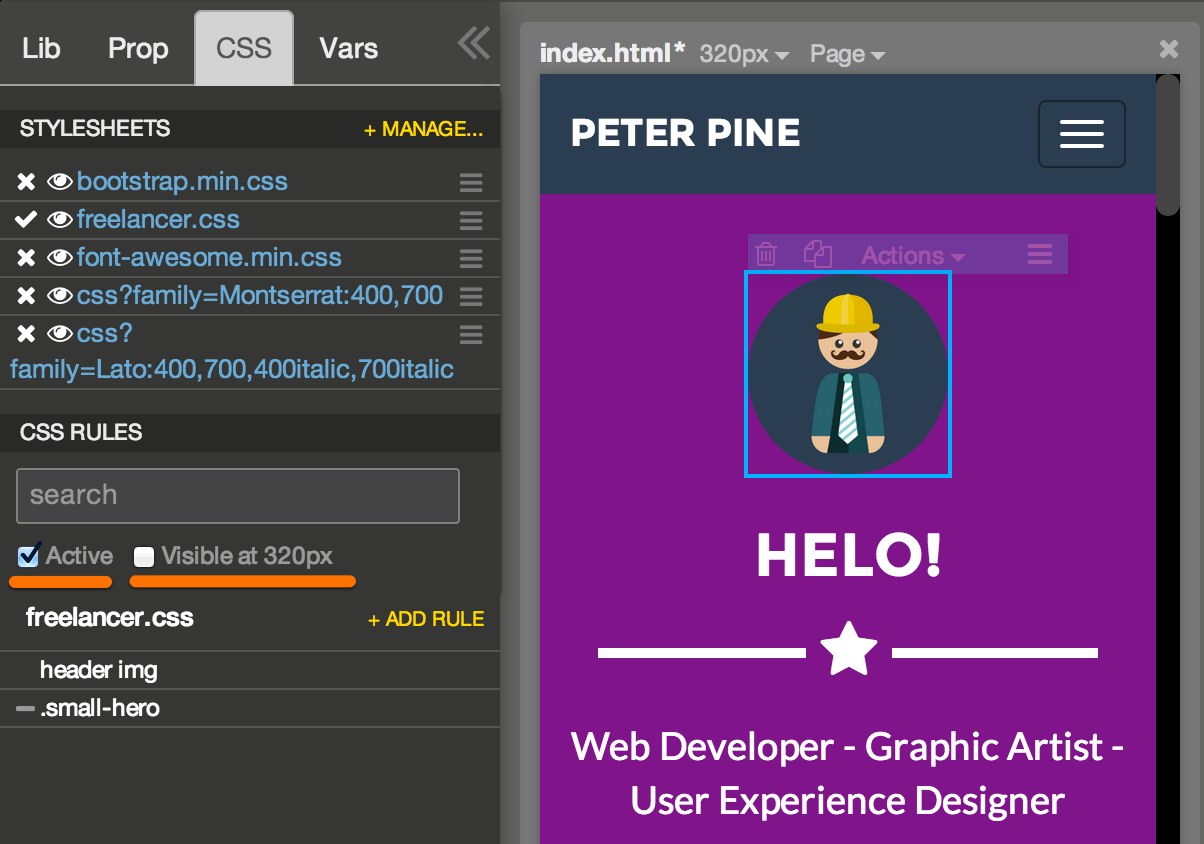The width and height of the screenshot is (1204, 844).
Task: Open bootstrap.min.css stylesheet options menu
Action: [471, 181]
